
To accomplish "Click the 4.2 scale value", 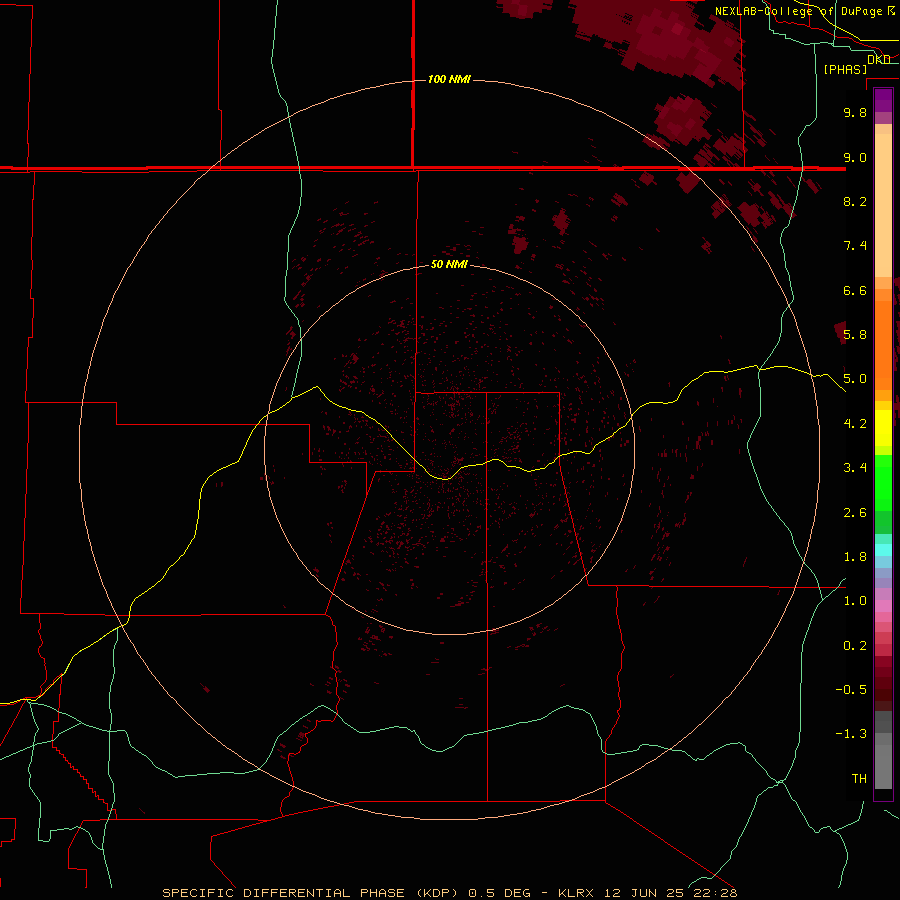I will pyautogui.click(x=855, y=424).
